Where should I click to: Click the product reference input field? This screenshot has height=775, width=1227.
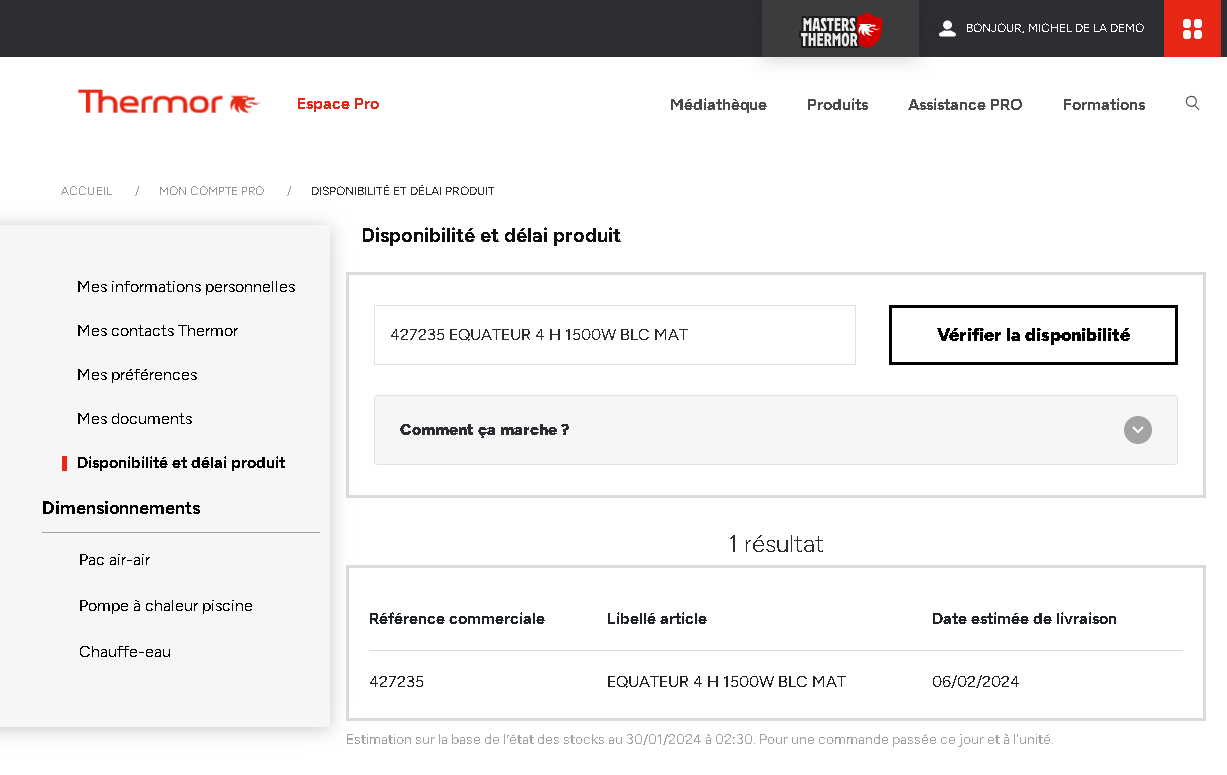(615, 335)
